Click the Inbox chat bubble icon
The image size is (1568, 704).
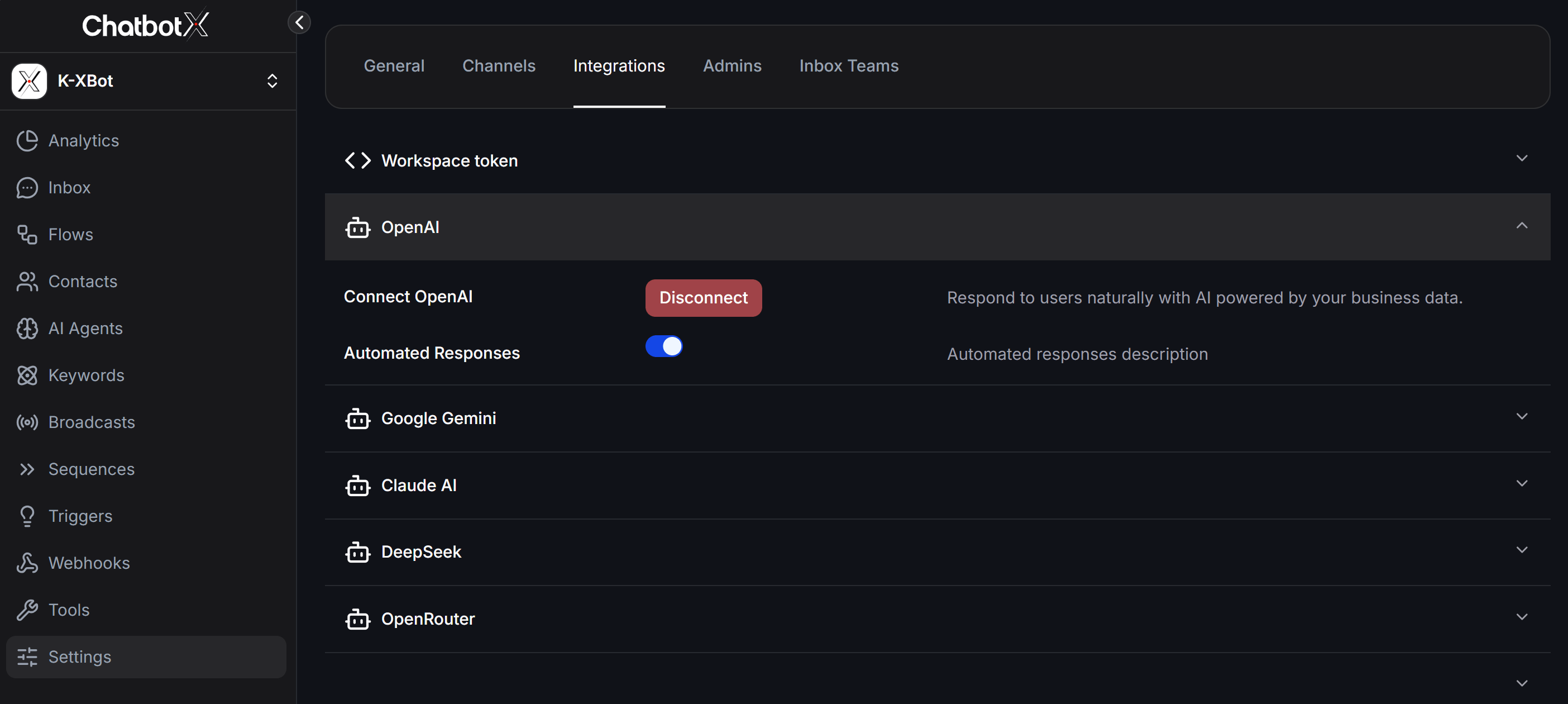[27, 188]
